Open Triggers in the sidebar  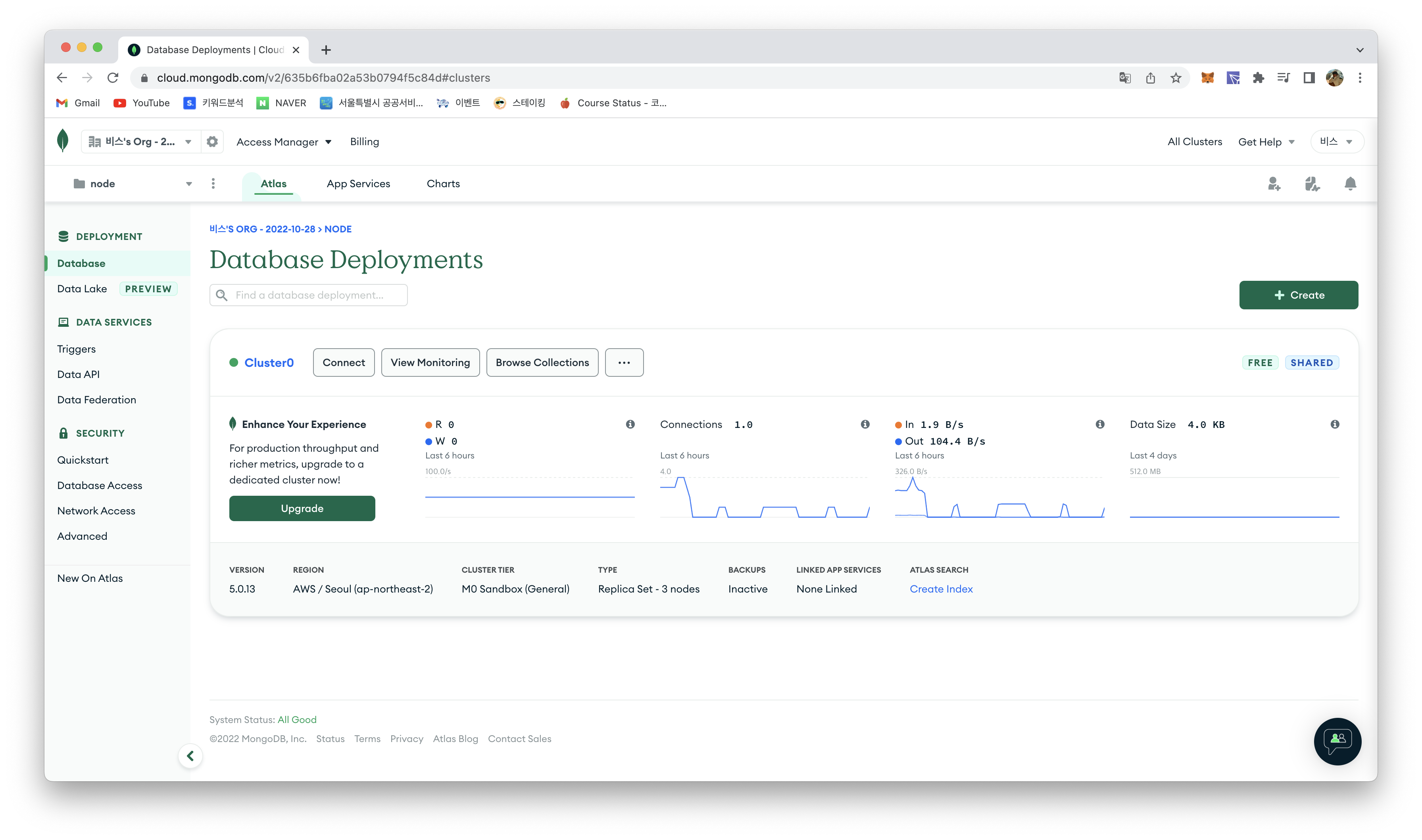tap(77, 349)
